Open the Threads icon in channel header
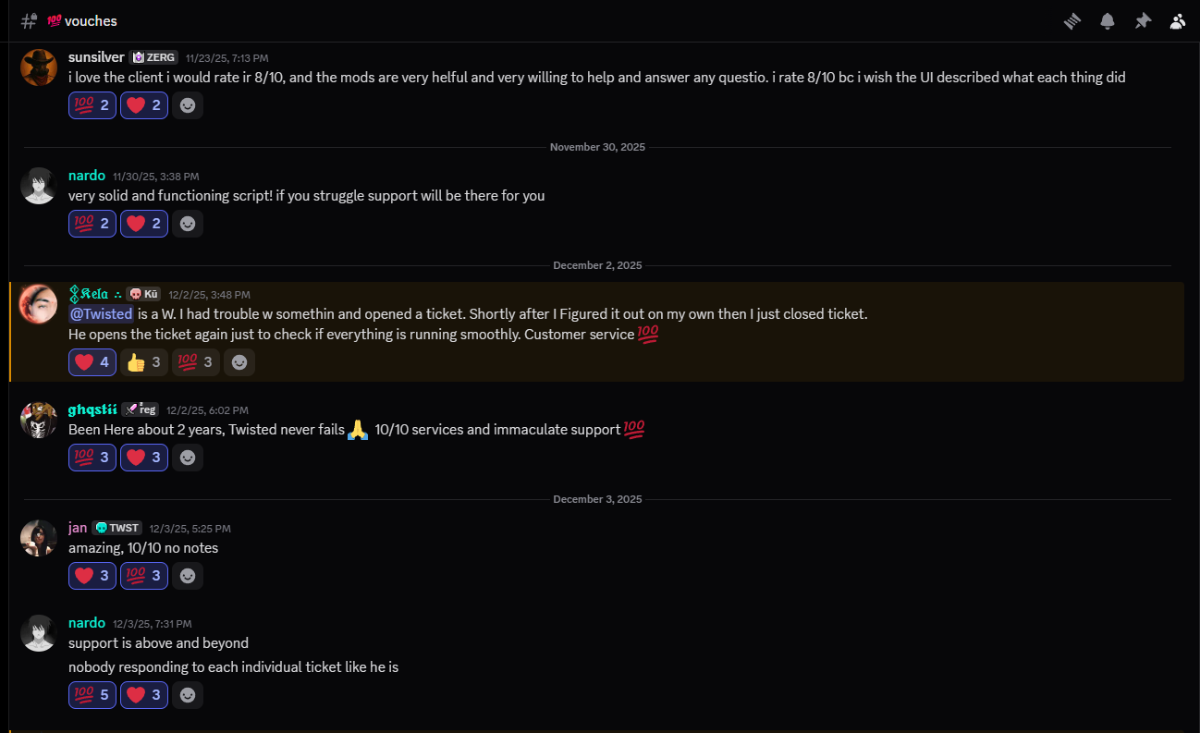 click(1073, 21)
